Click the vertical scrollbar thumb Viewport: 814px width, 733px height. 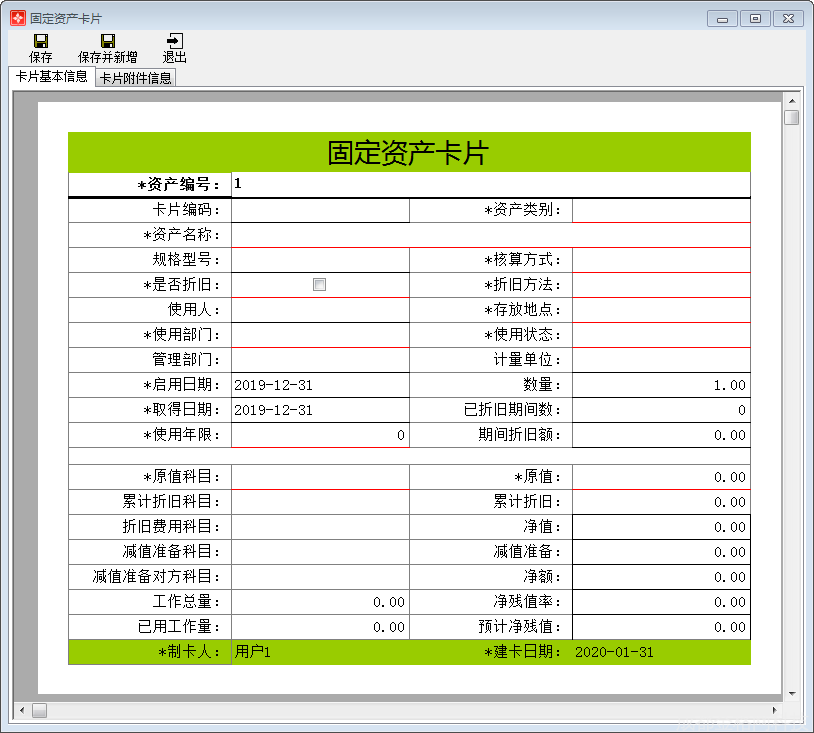pos(791,118)
